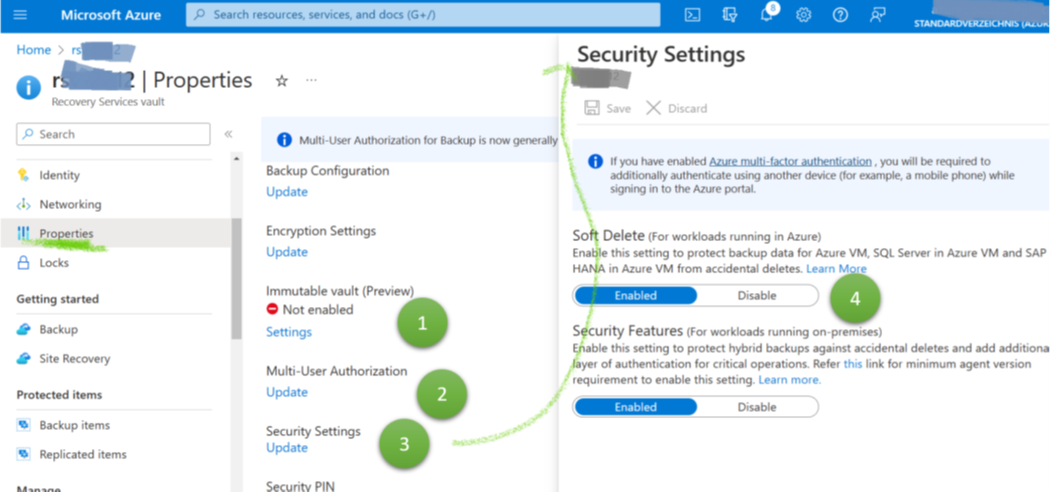1050x493 pixels.
Task: Open the help question mark icon
Action: tap(840, 15)
